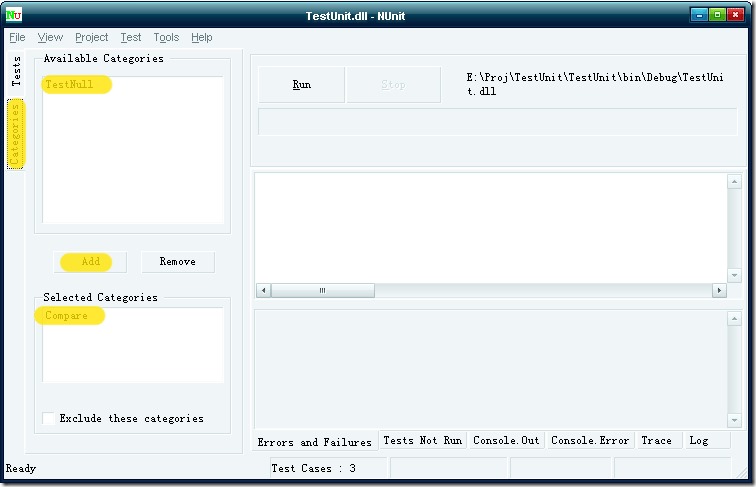Click horizontal scrollbar right arrow
Viewport: 756px width, 487px height.
click(x=719, y=290)
